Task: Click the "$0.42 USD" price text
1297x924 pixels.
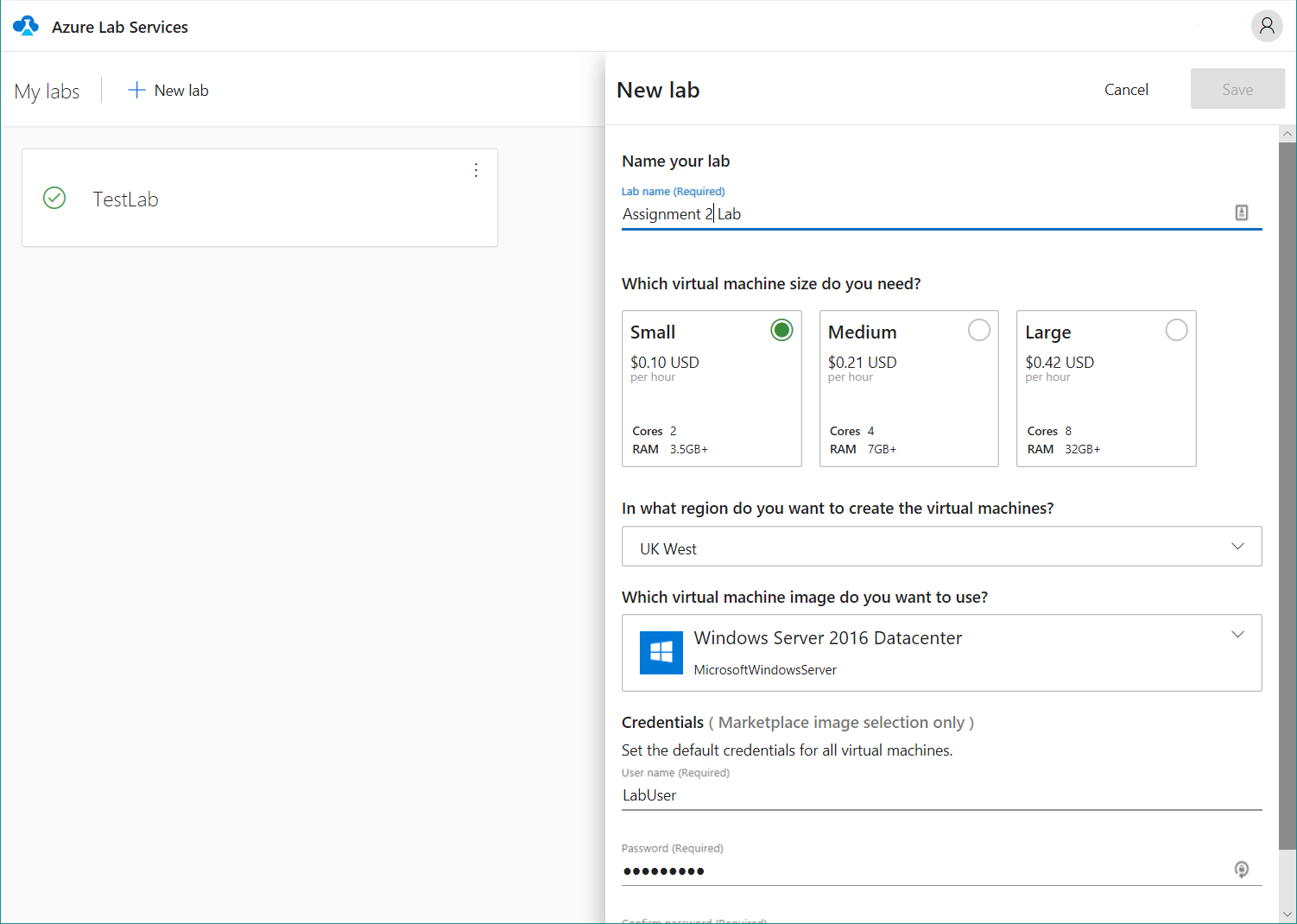Action: coord(1060,362)
